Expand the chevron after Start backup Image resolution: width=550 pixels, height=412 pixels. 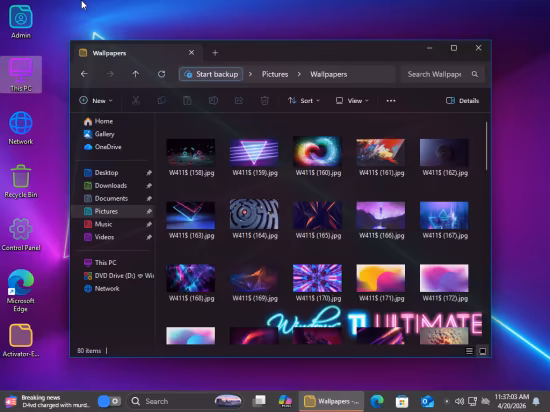point(250,74)
